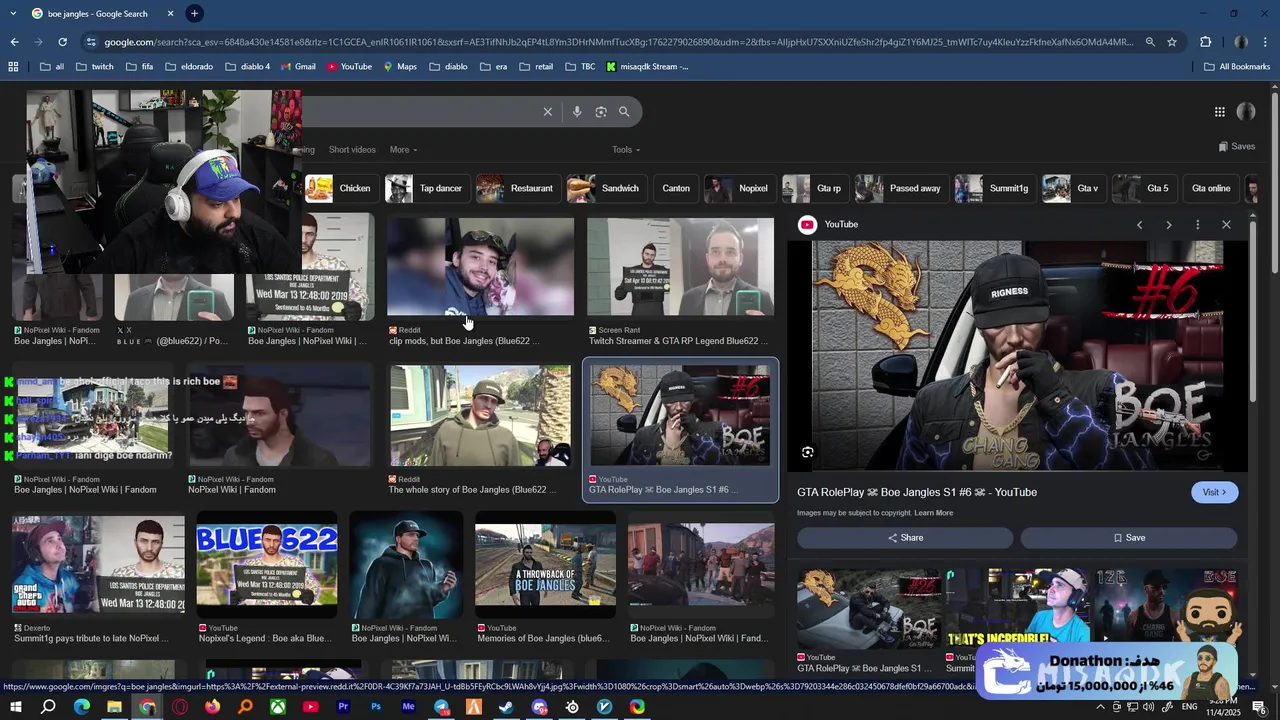Close the image preview panel
1280x720 pixels.
click(1226, 225)
